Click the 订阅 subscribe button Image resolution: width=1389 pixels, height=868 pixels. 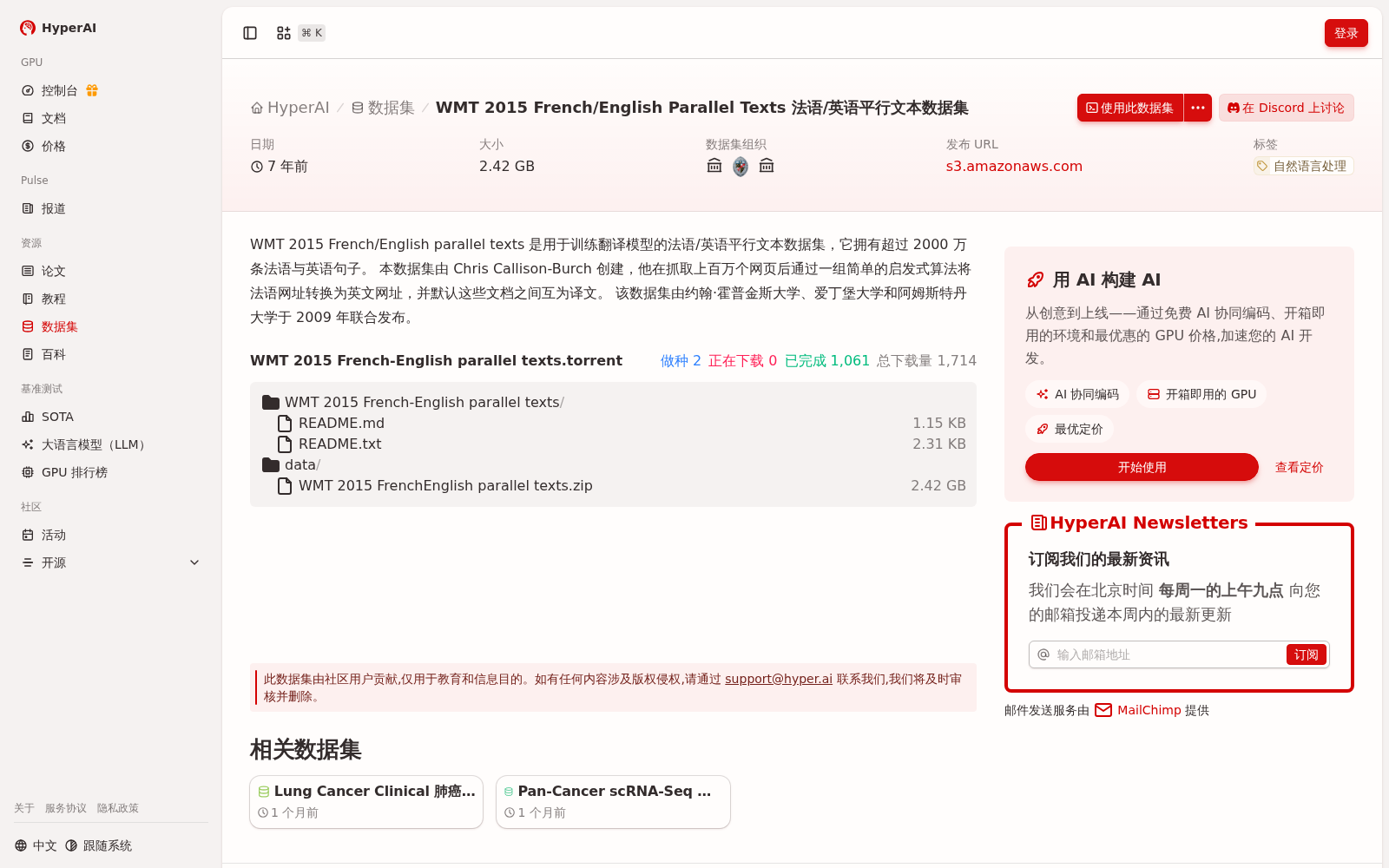1307,654
